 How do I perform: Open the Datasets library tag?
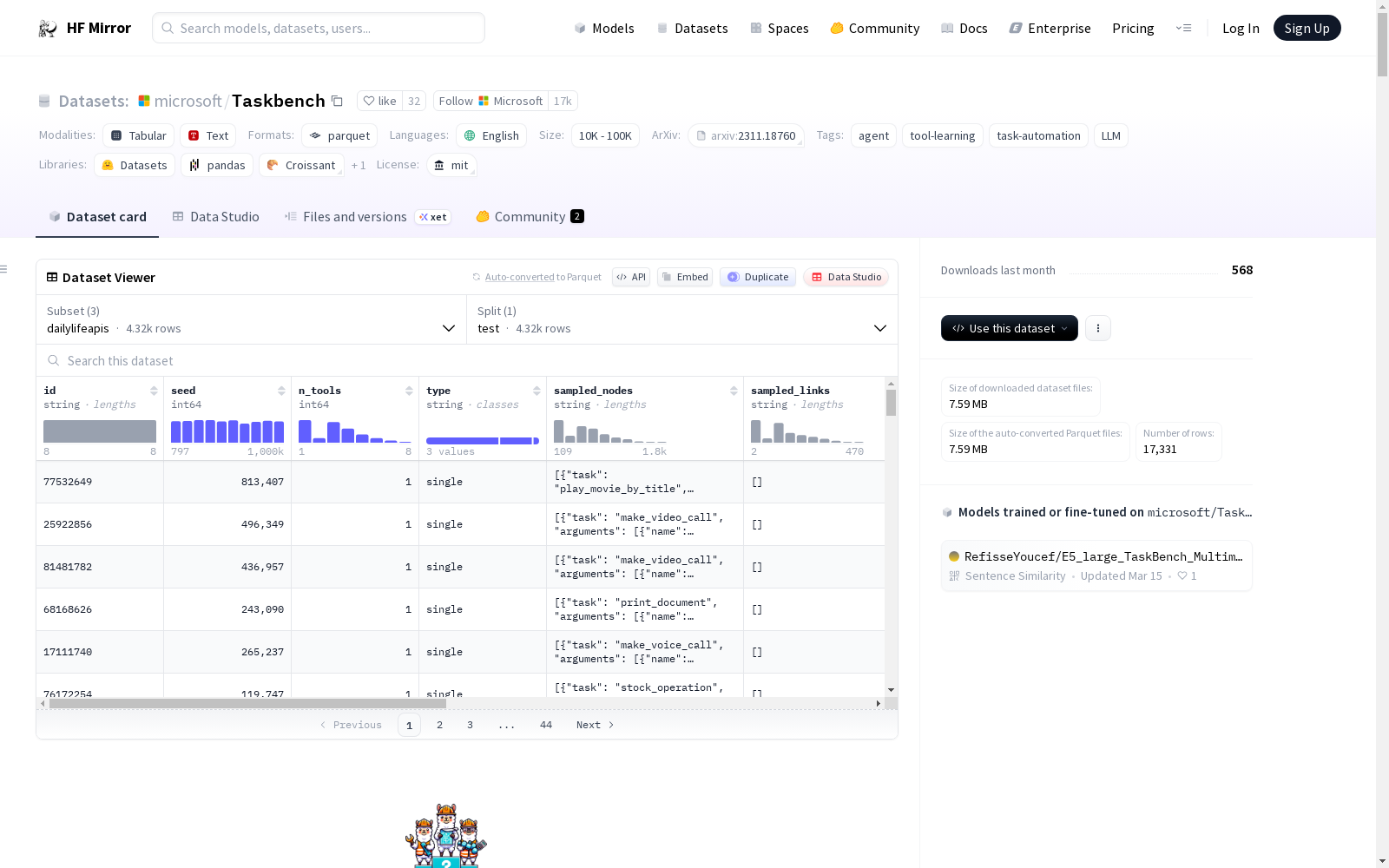(135, 165)
